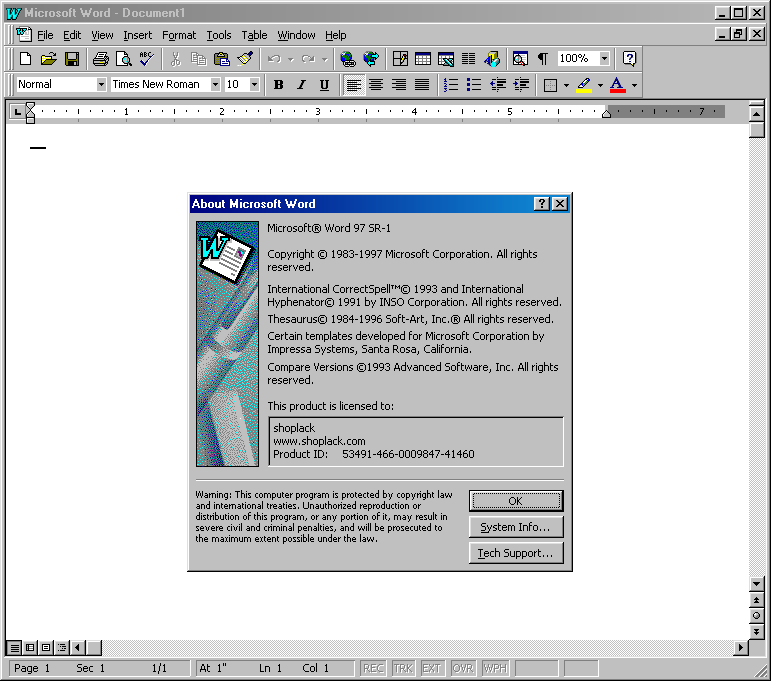This screenshot has width=771, height=681.
Task: Select the Format Painter brush
Action: tap(245, 59)
